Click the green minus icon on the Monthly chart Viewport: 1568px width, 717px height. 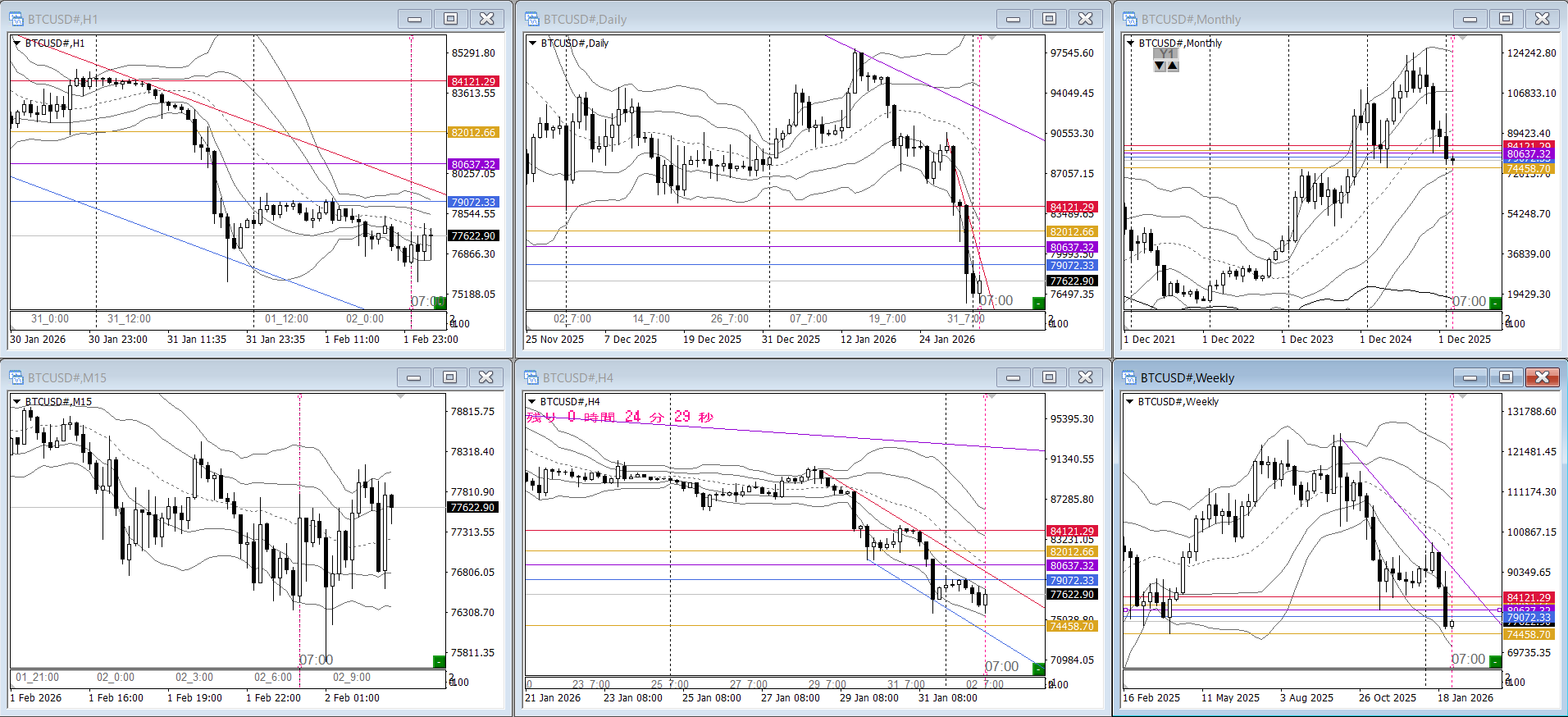[x=1495, y=303]
